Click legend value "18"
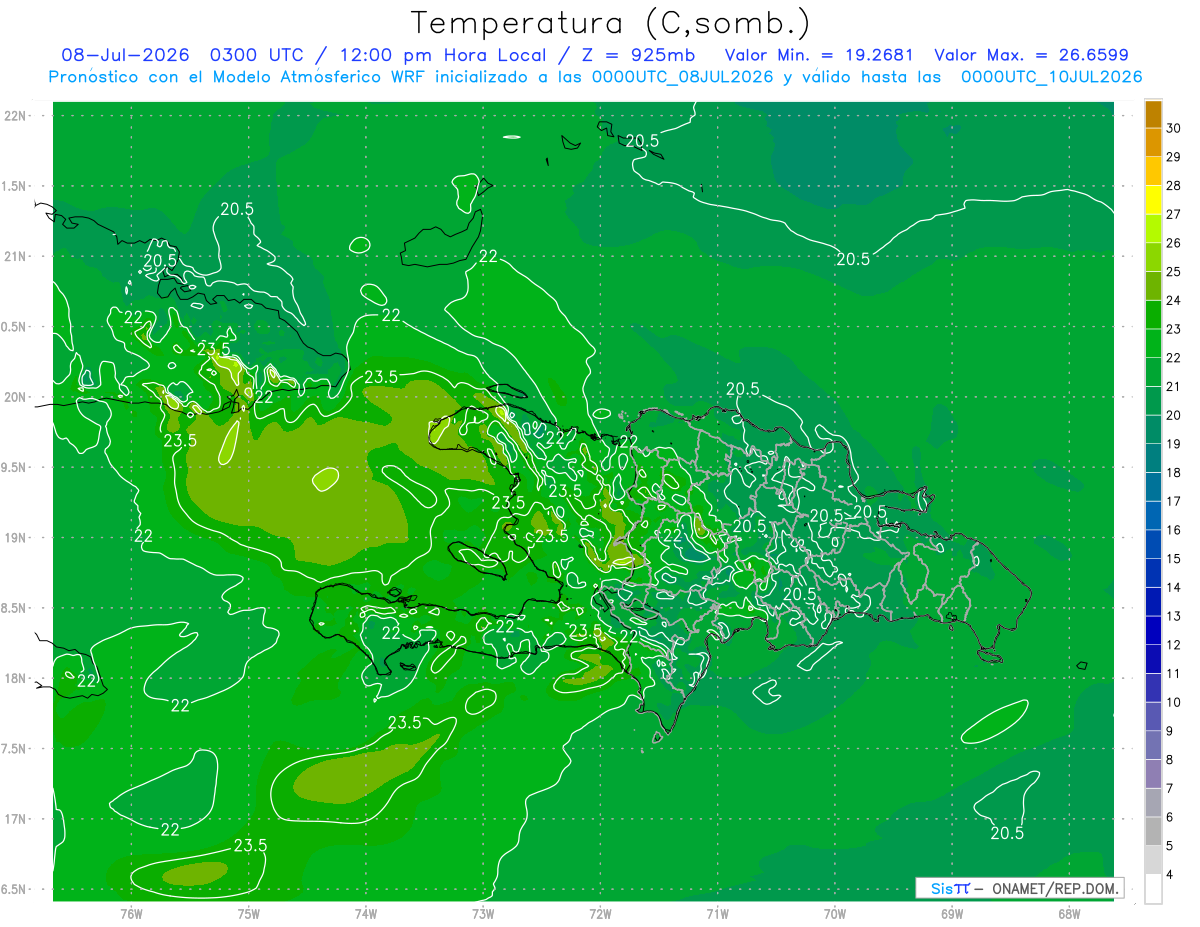 (x=1174, y=473)
